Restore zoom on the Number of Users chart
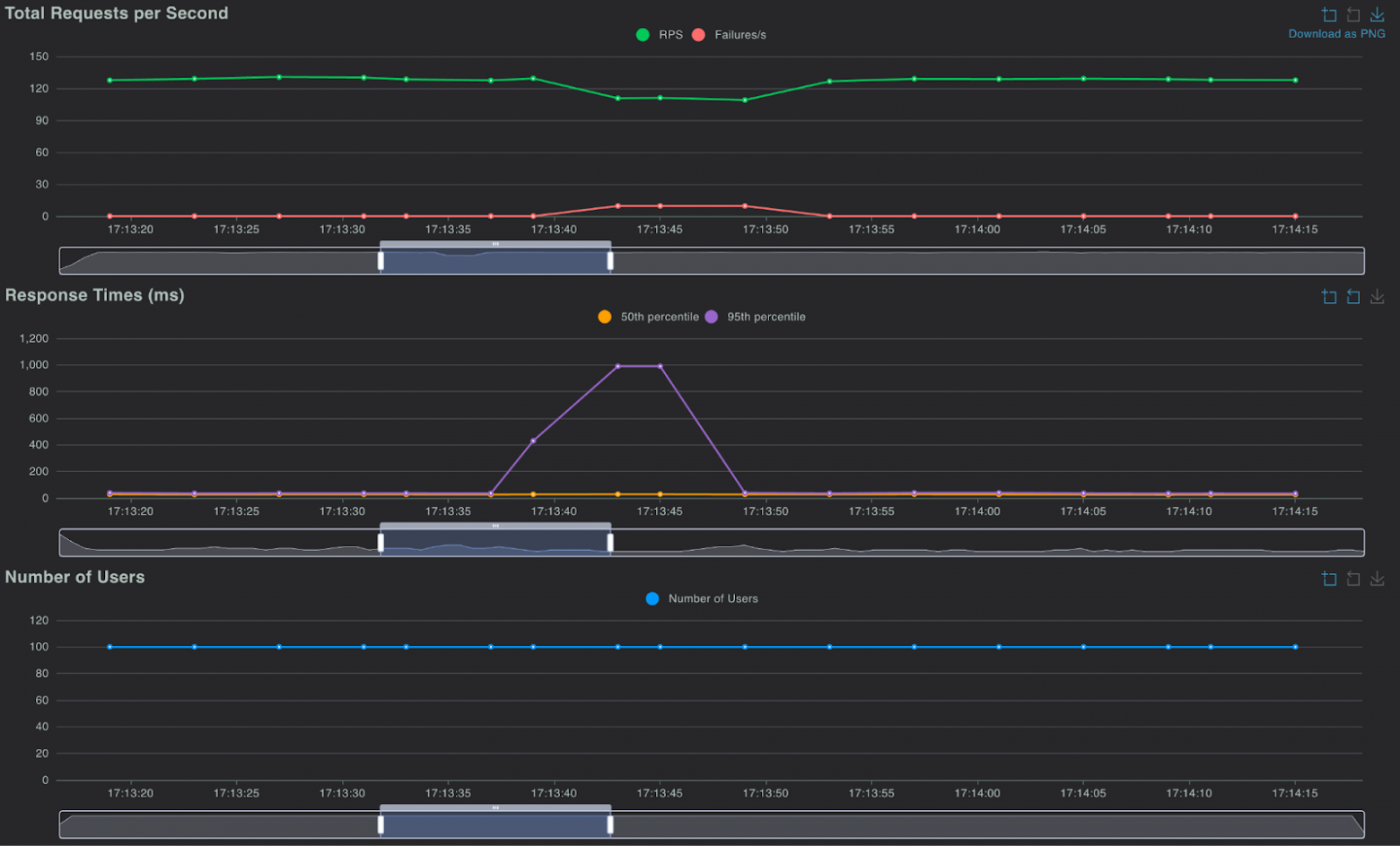 pos(1353,579)
